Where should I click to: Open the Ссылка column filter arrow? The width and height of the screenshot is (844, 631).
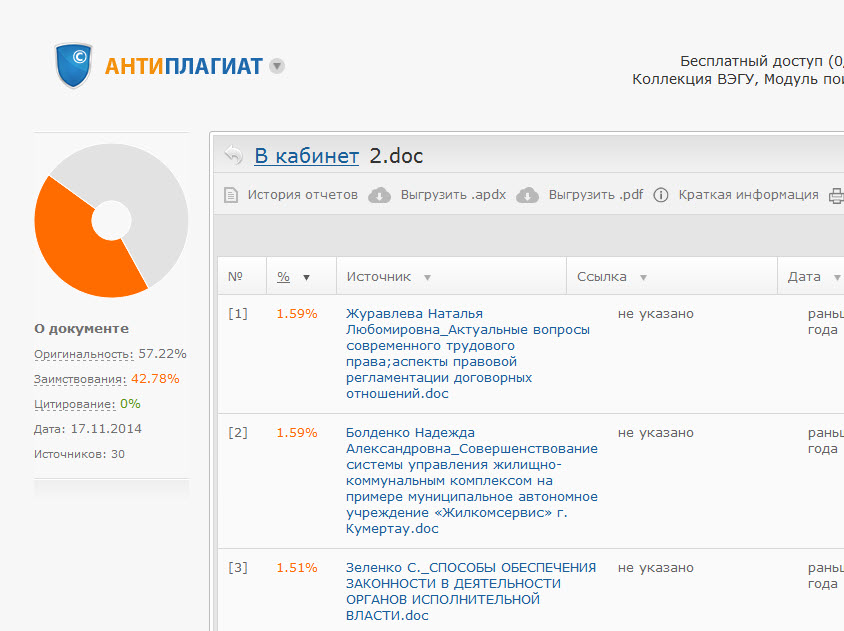click(x=643, y=277)
